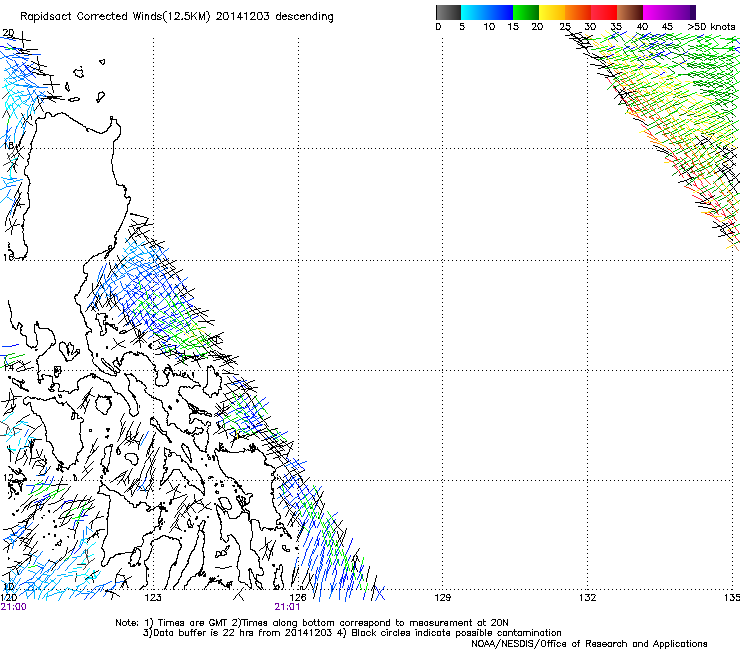Viewport: 740px width, 650px height.
Task: Select the red 30-35 knots legend color
Action: click(604, 12)
